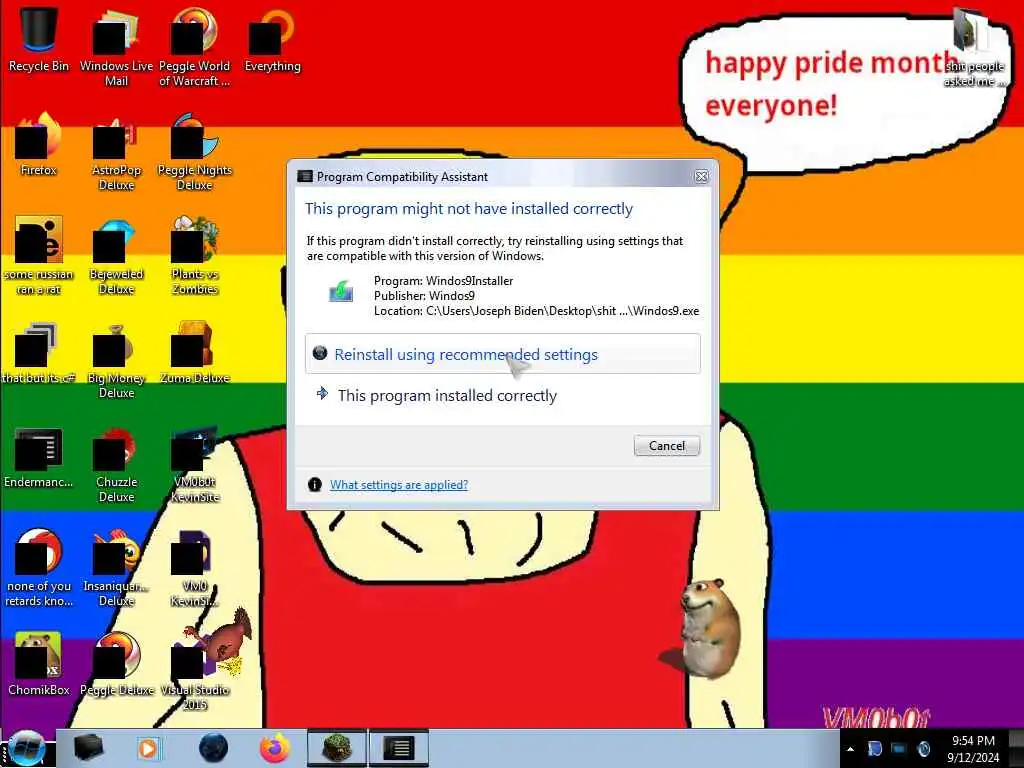
Task: Close the Program Compatibility Assistant window
Action: click(x=701, y=176)
